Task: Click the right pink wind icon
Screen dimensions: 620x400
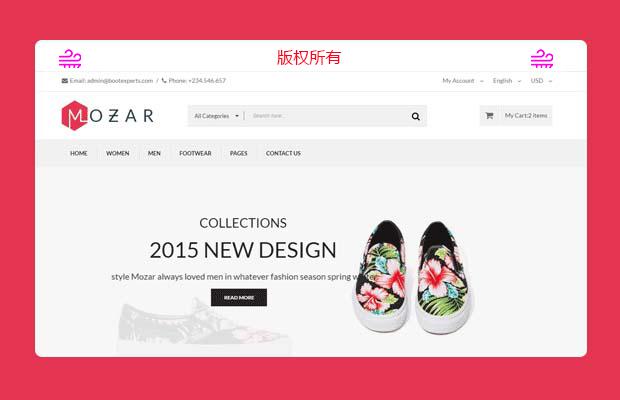Action: (542, 58)
